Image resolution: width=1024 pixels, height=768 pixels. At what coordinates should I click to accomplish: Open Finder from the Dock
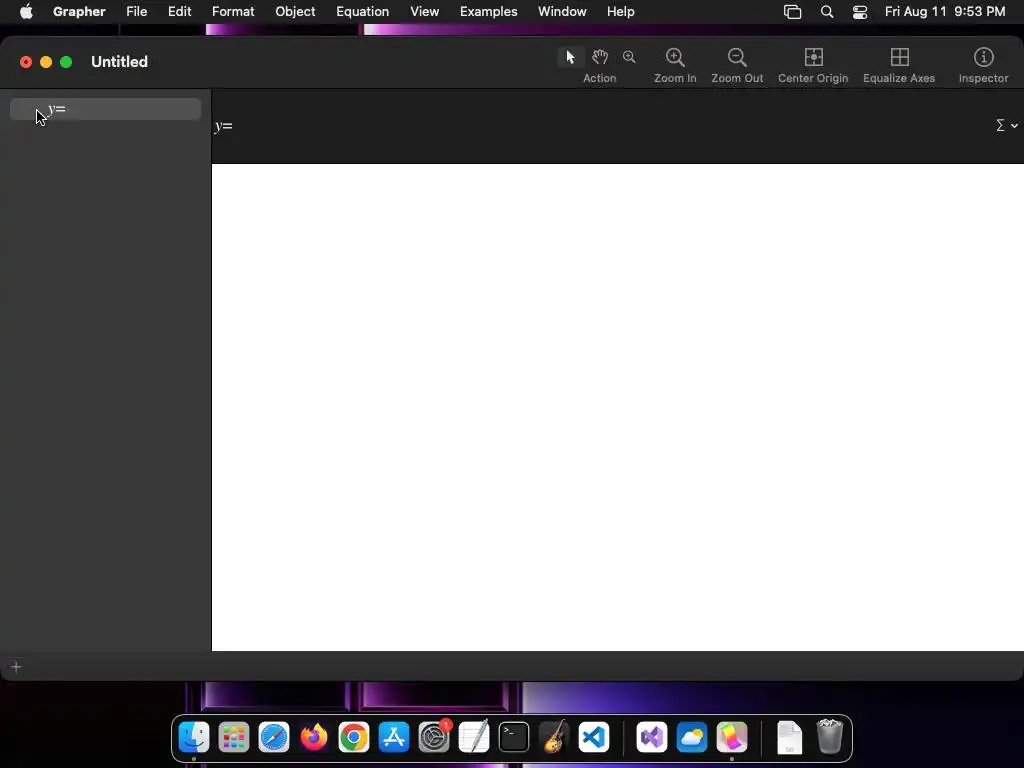point(194,737)
